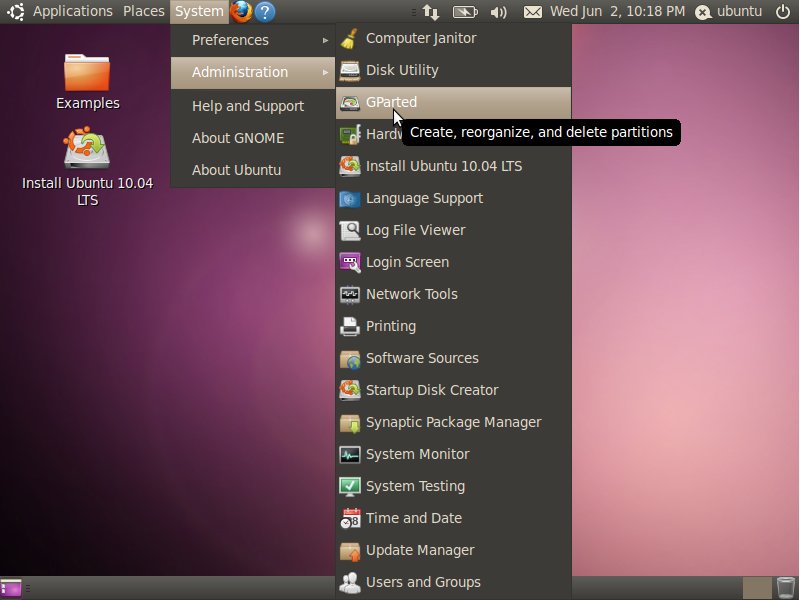This screenshot has width=800, height=600.
Task: Click the Printing printer icon
Action: click(x=349, y=327)
